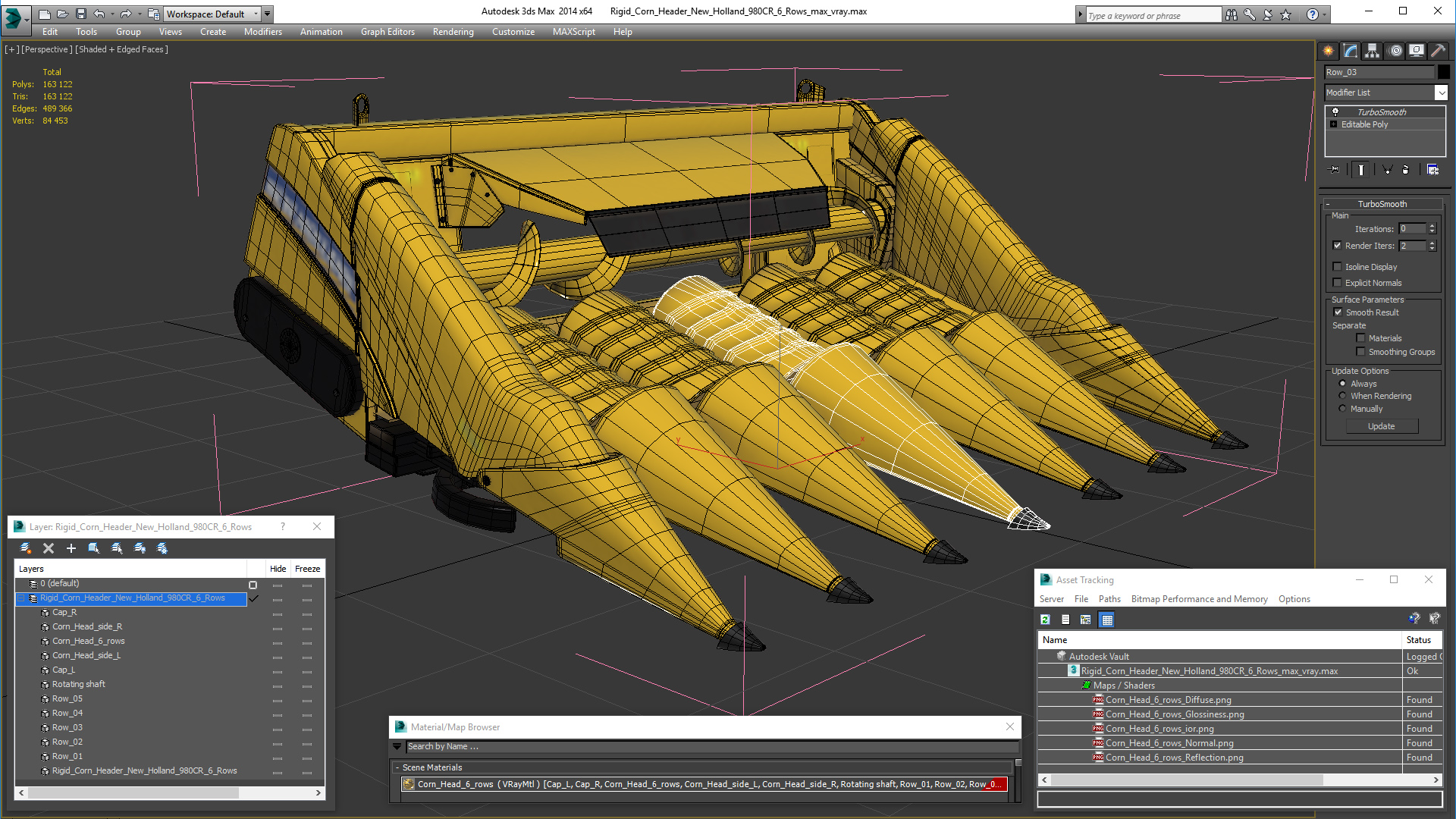Click Create New Layer icon in Layer dialog

point(25,548)
